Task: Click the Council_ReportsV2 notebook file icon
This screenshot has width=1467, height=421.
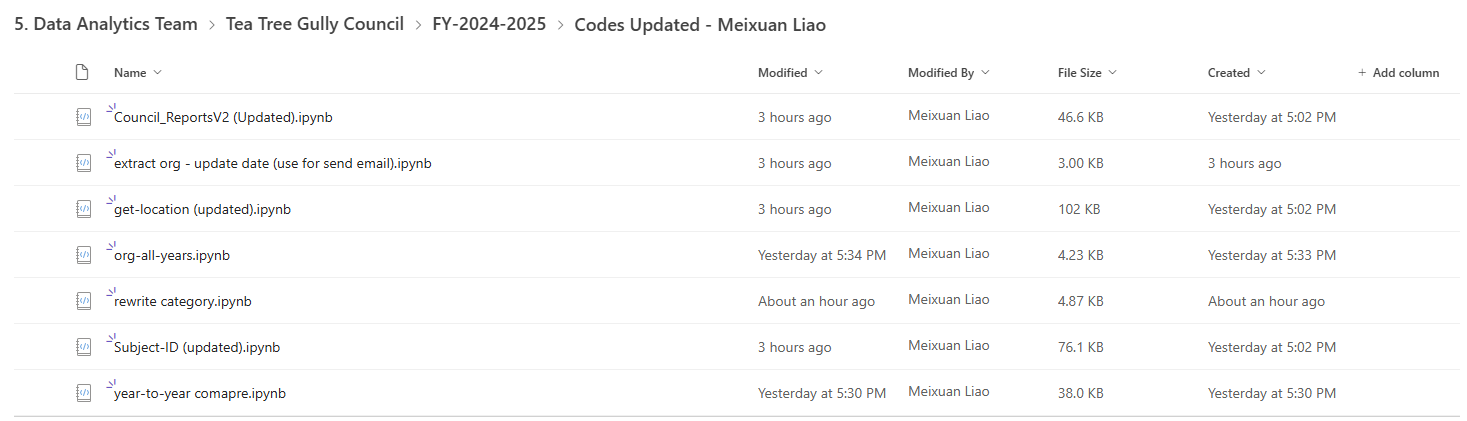Action: 84,117
